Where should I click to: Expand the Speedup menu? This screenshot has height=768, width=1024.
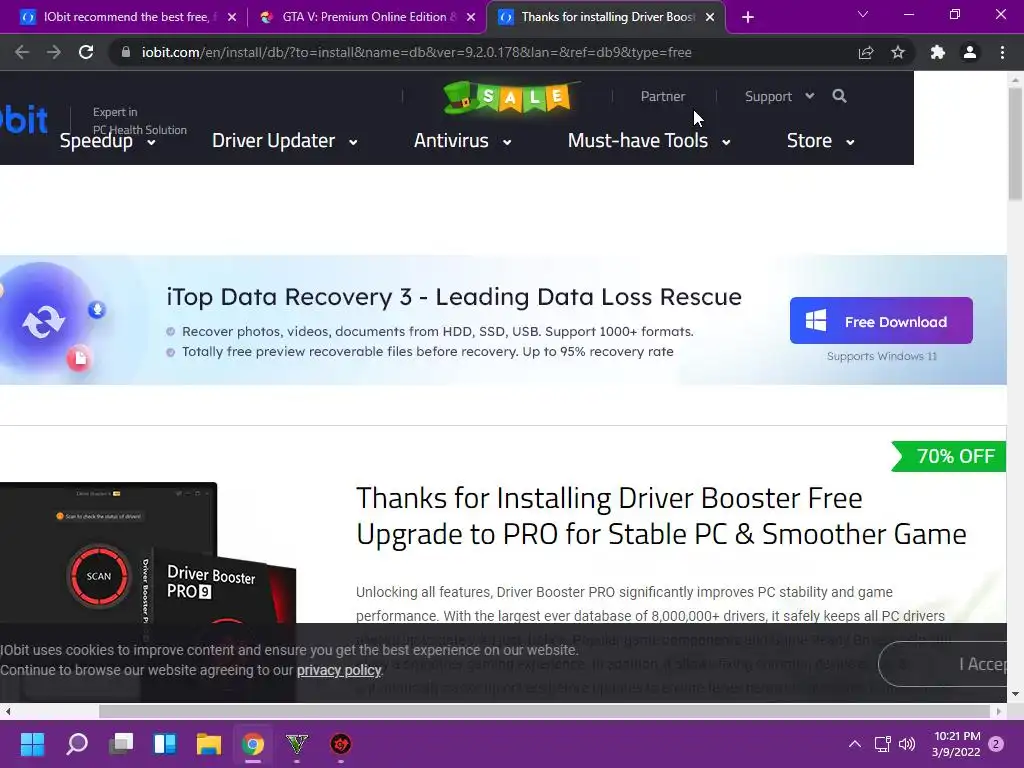click(x=108, y=140)
